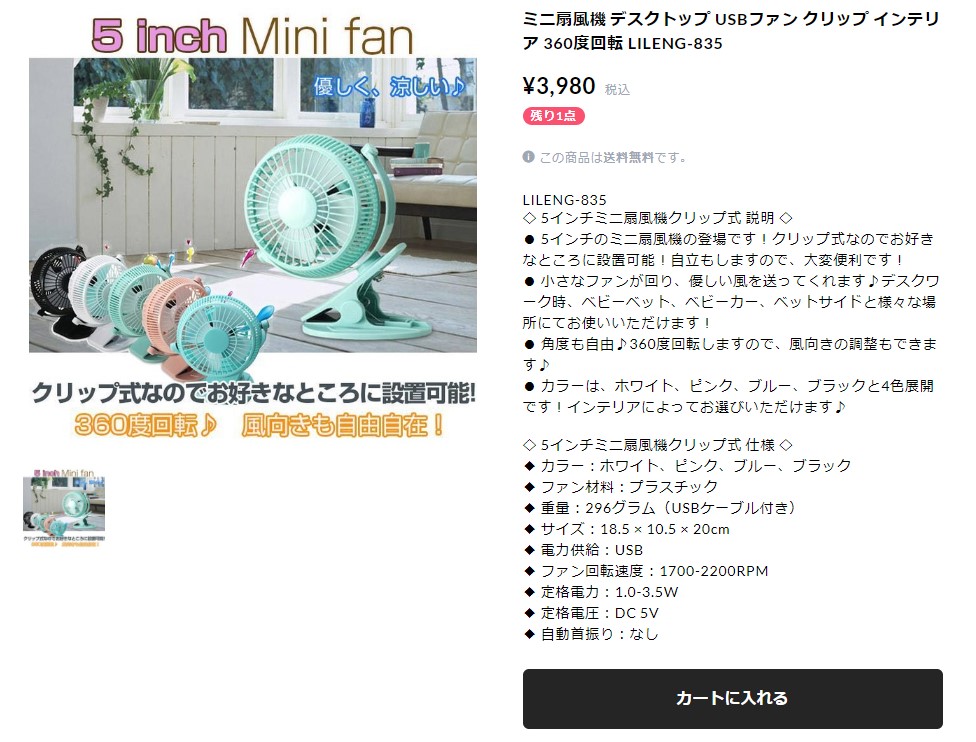
Task: Click the 360度回転 orange caption on the image
Action: tap(145, 425)
